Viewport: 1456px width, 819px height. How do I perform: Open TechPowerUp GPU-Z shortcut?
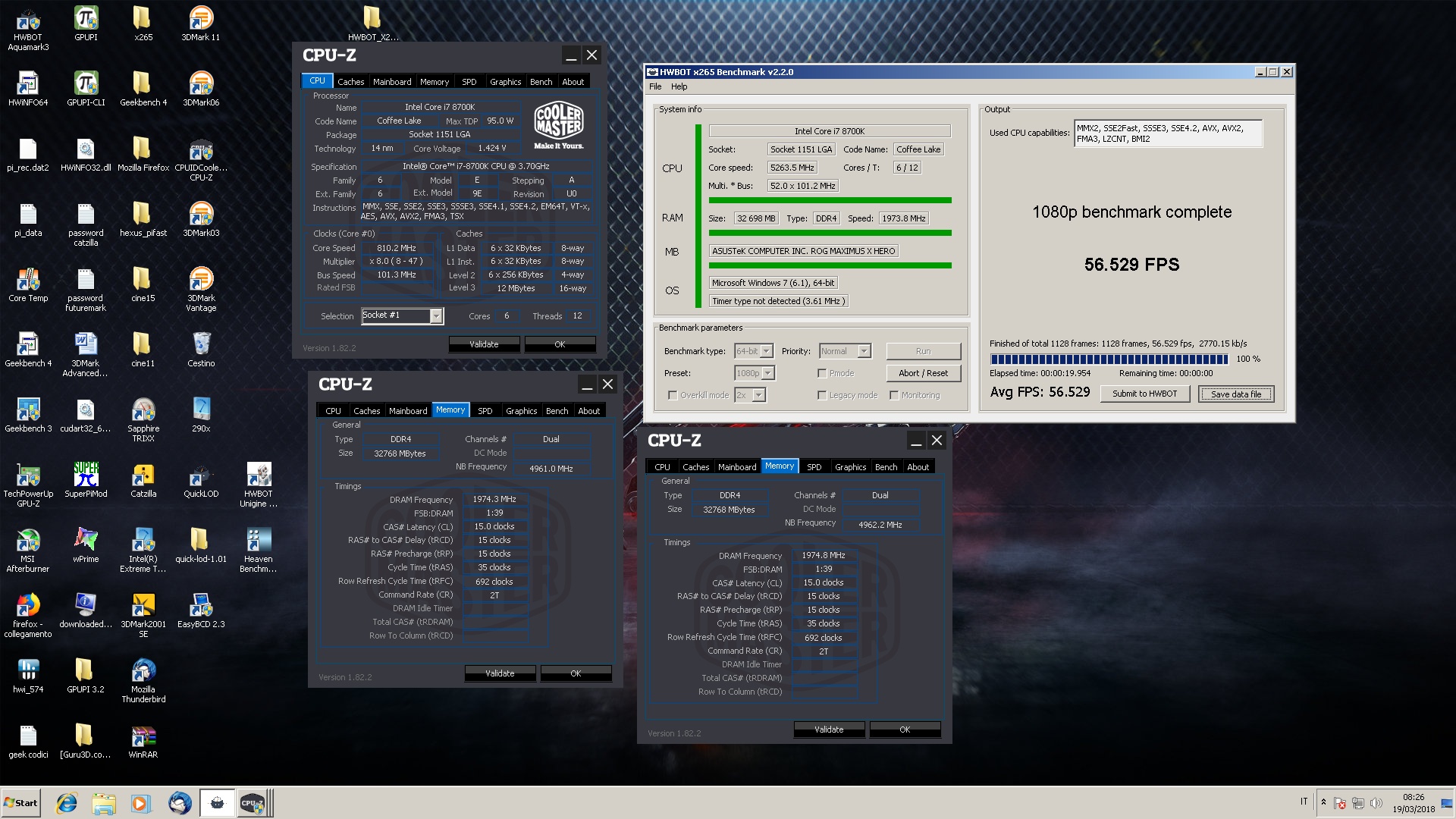pos(28,485)
